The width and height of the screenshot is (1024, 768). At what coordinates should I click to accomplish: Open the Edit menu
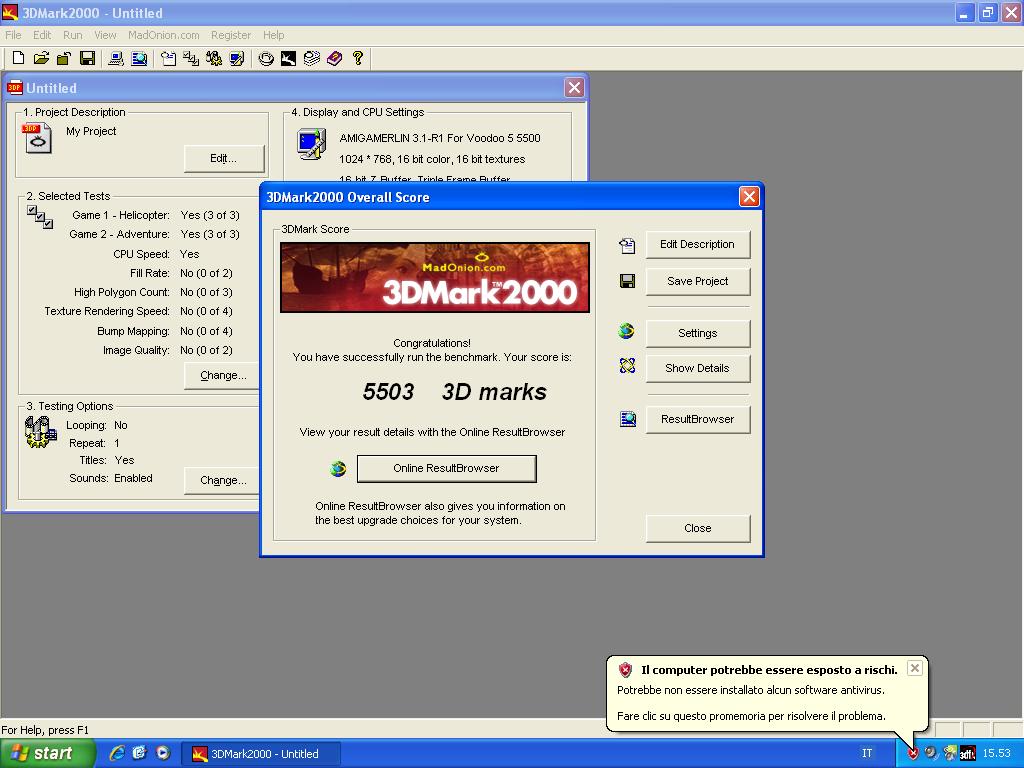42,35
